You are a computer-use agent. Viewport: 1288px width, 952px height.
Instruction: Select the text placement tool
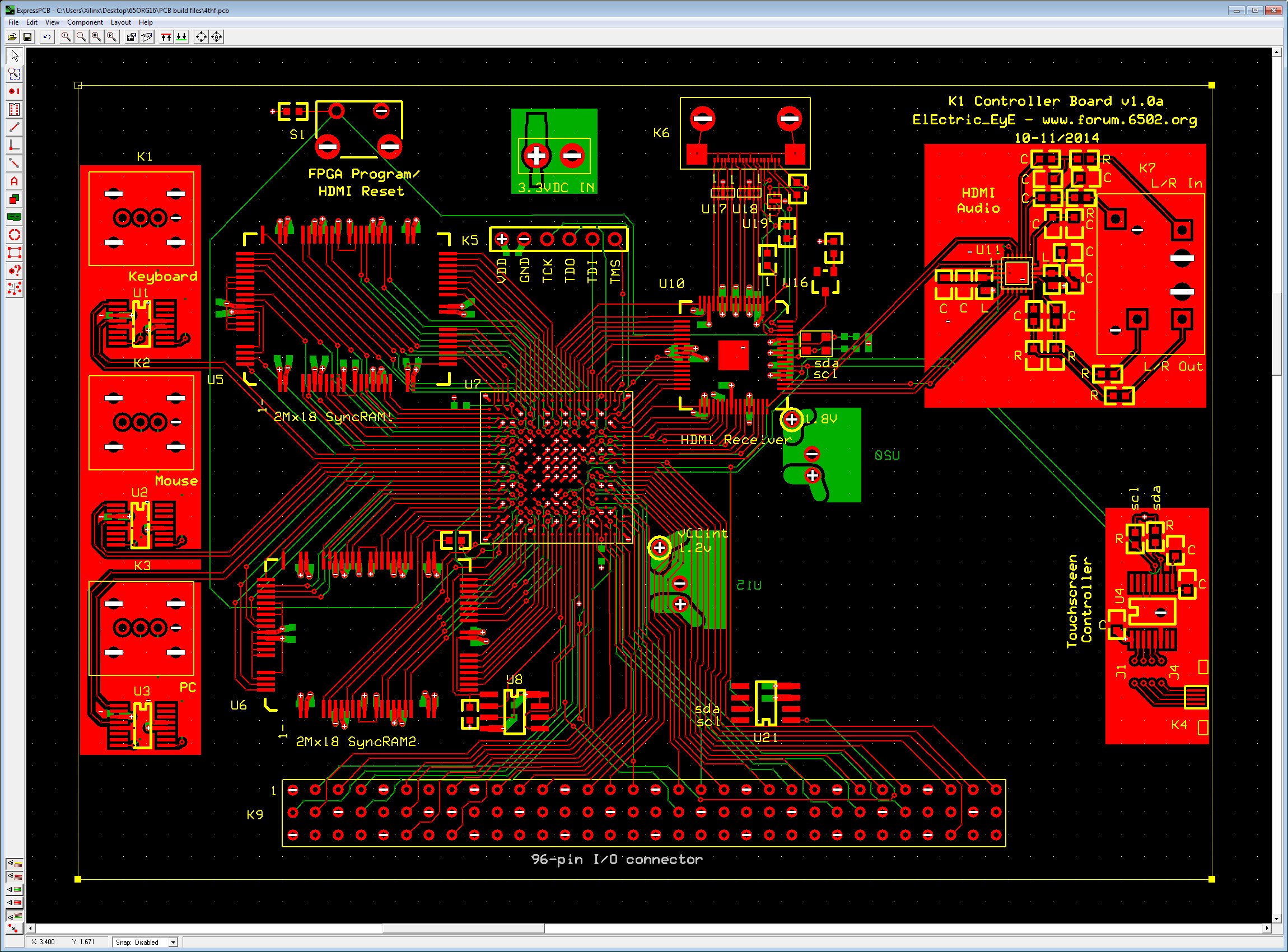click(15, 181)
